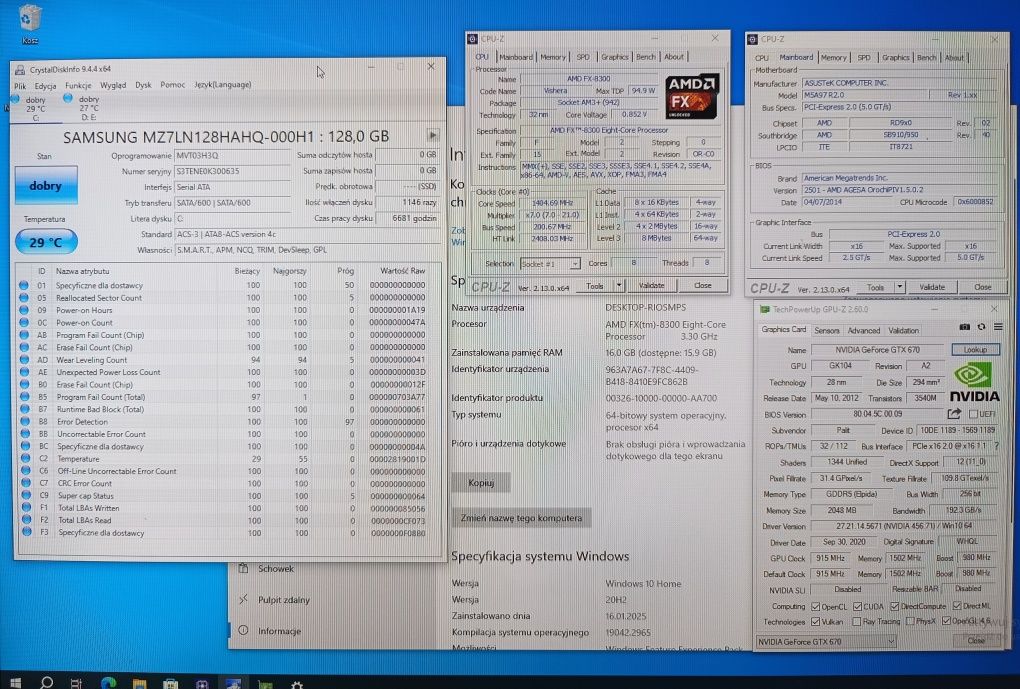
Task: Click the Kopiuj button in Settings
Action: pos(481,483)
